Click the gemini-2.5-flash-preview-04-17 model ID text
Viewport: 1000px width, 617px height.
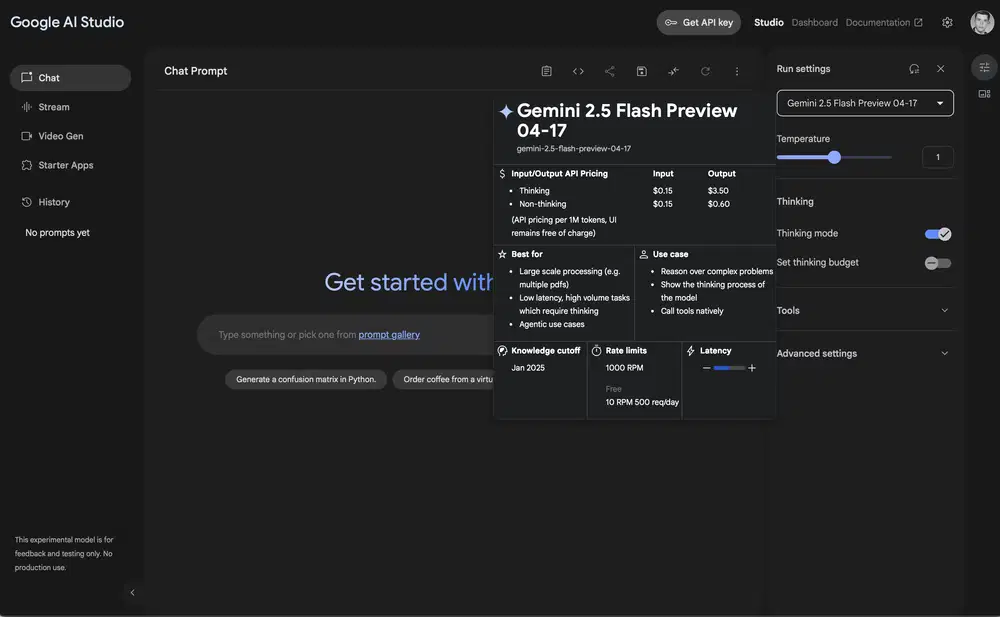tap(573, 149)
